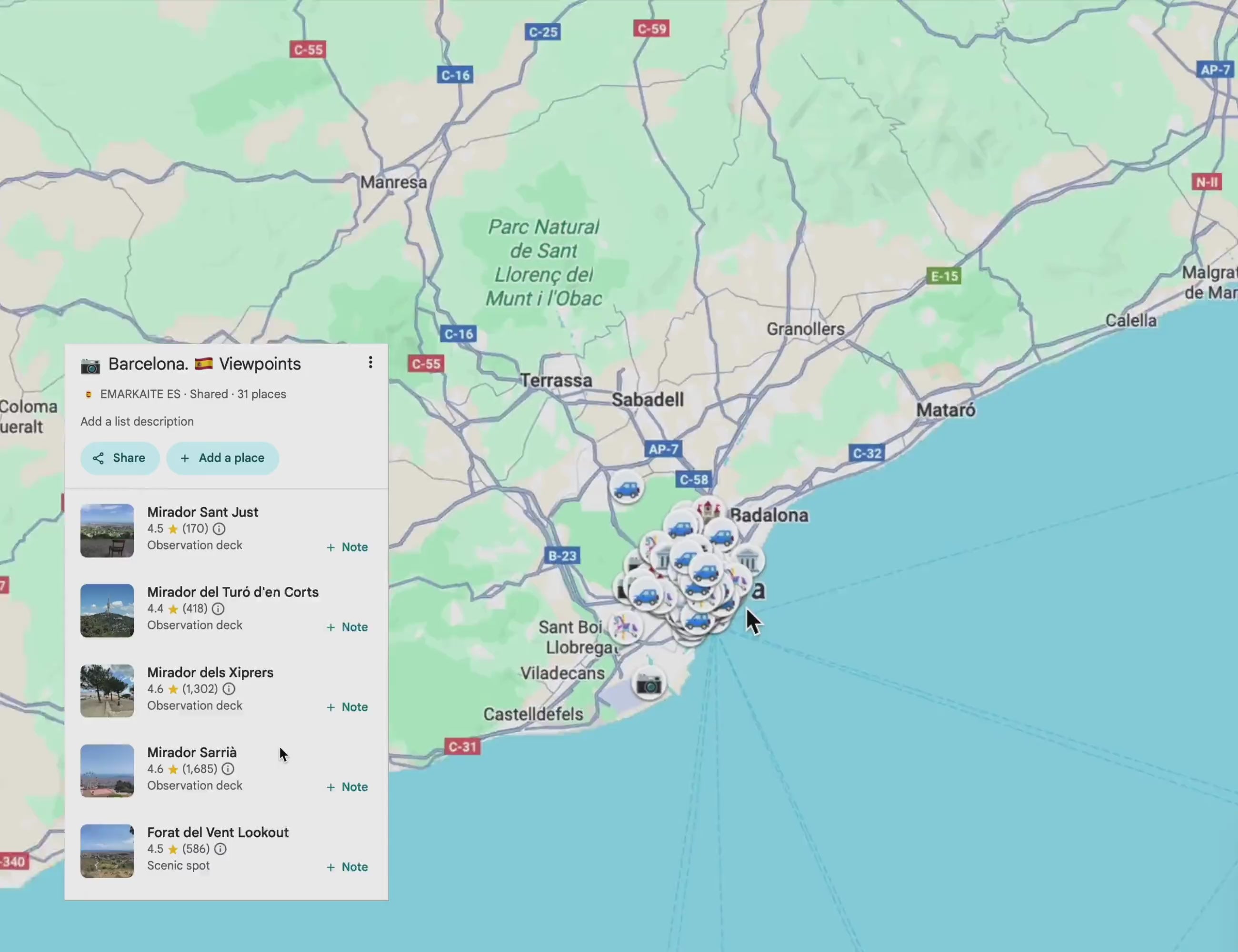Screen dimensions: 1238x952
Task: Click the camera marker near Castelldefels
Action: (x=649, y=684)
